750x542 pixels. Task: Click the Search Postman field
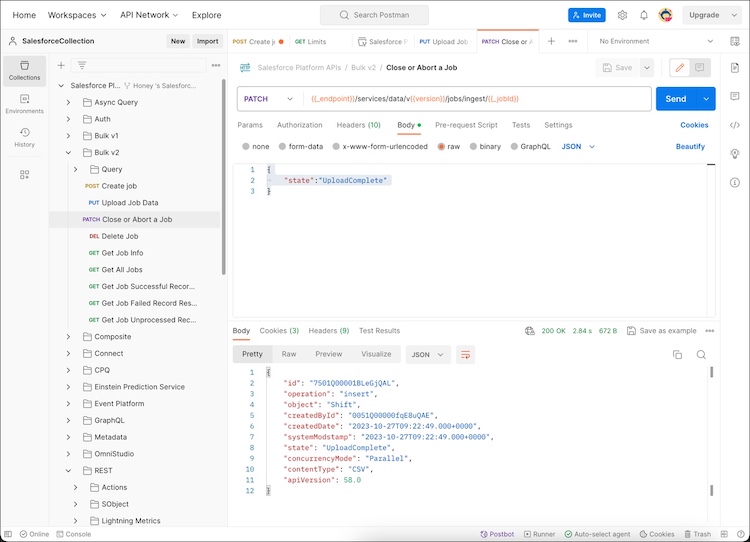pyautogui.click(x=375, y=15)
